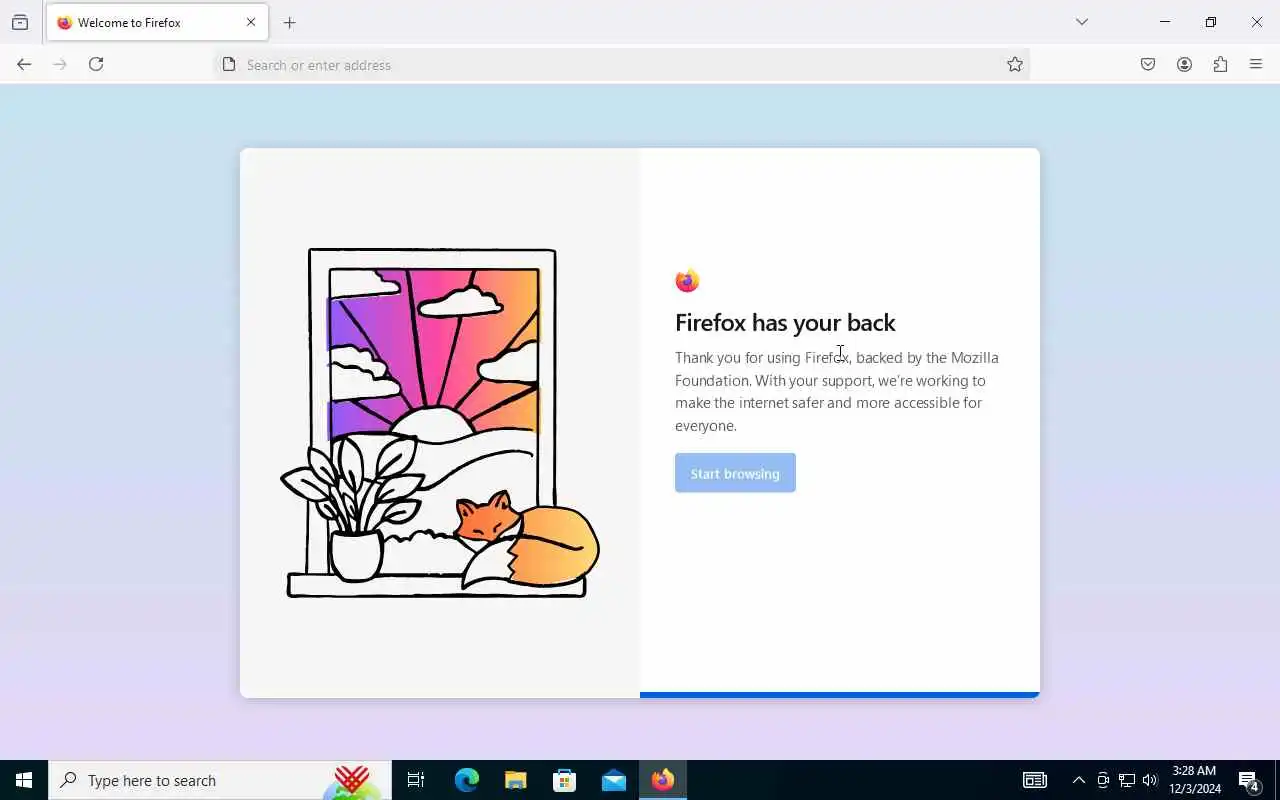Viewport: 1280px width, 800px height.
Task: Restore down the Firefox window
Action: 1211,22
